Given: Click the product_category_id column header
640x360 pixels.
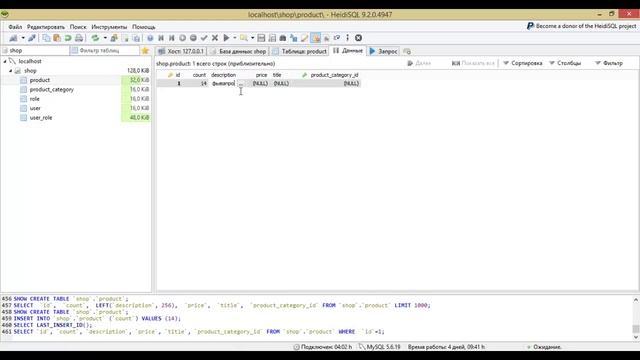Looking at the screenshot, I should tap(331, 75).
